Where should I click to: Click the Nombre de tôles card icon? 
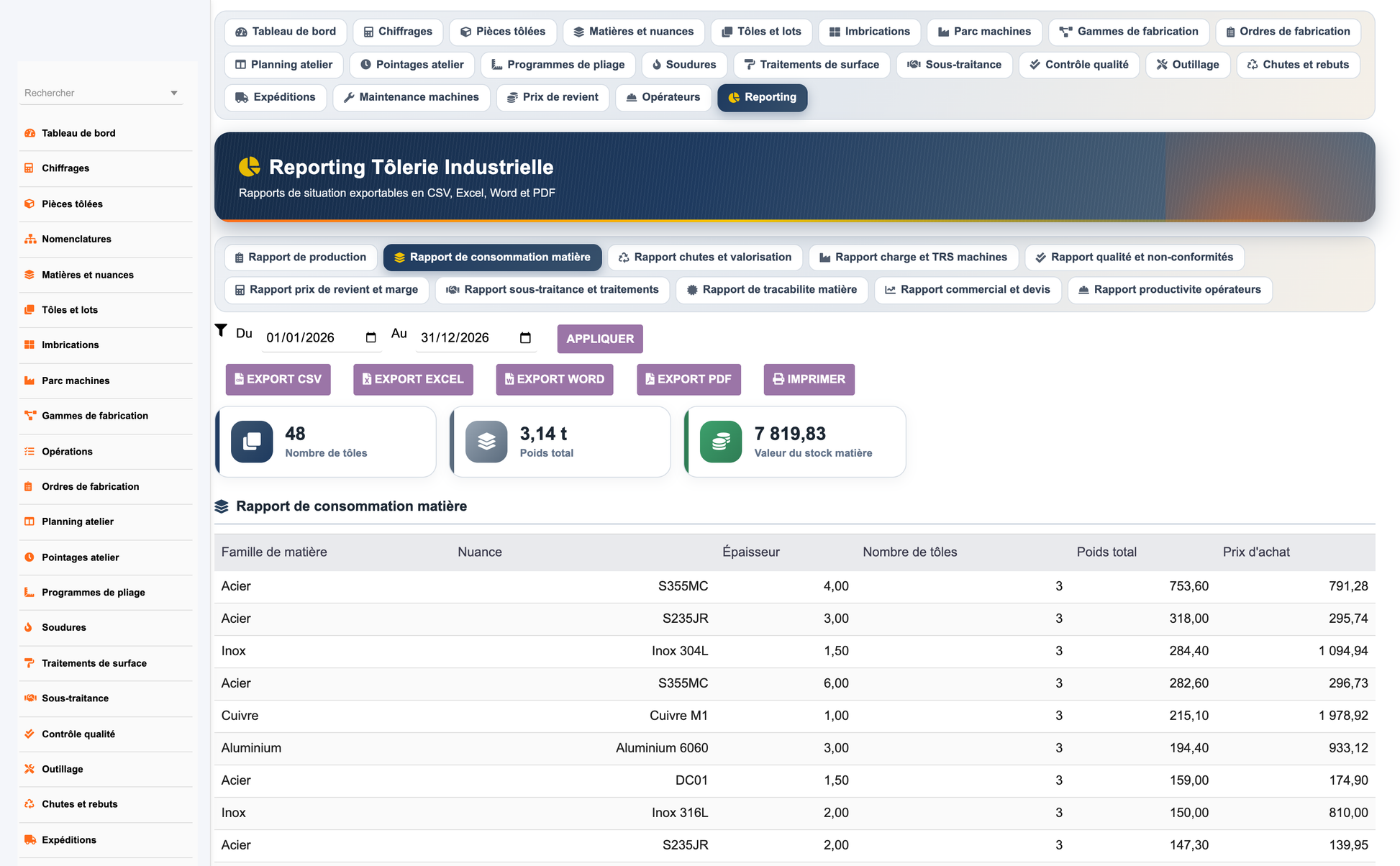click(252, 442)
